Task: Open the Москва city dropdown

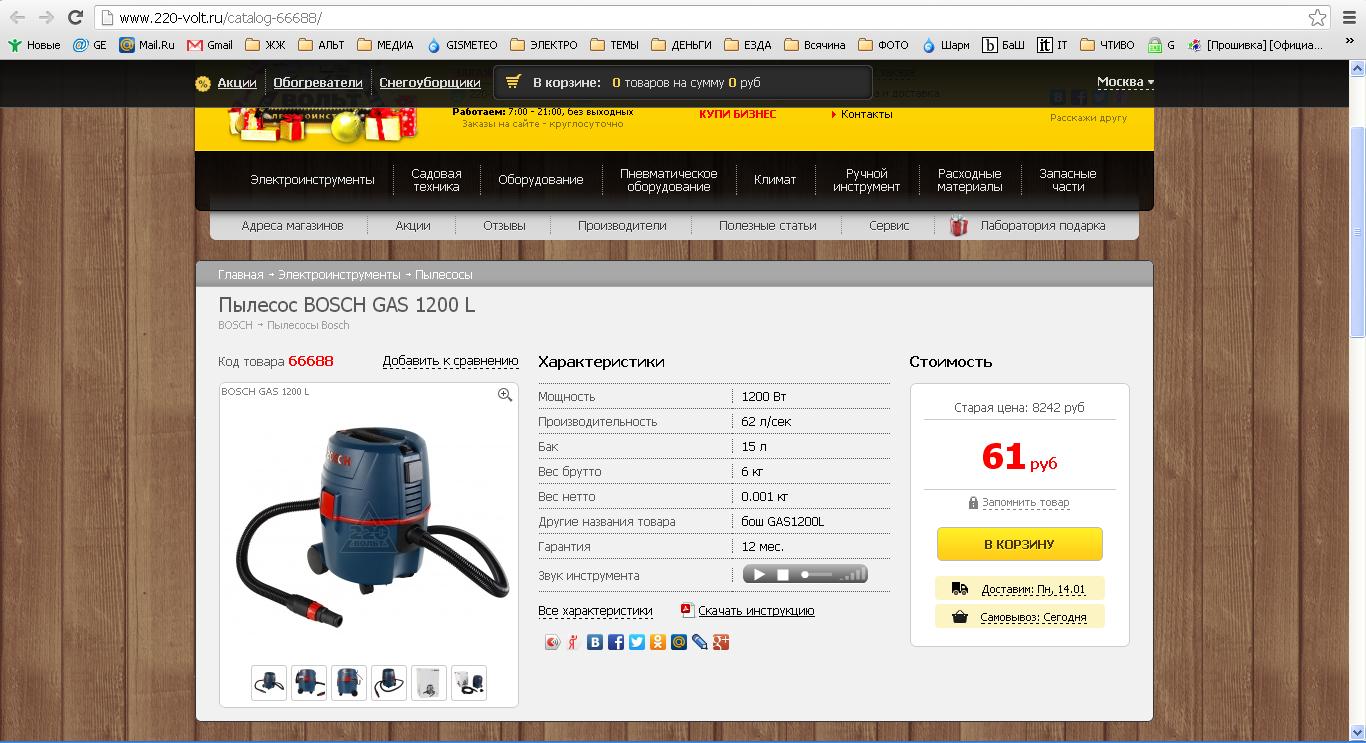Action: pos(1125,82)
